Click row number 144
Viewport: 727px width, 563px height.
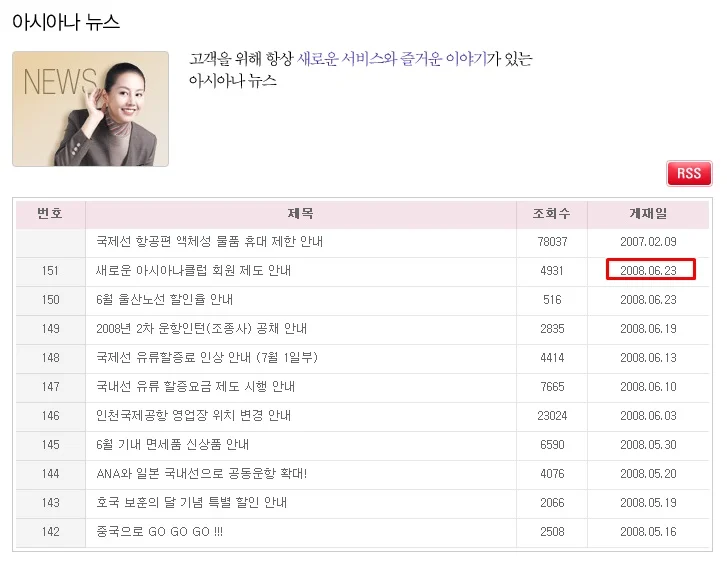click(51, 473)
